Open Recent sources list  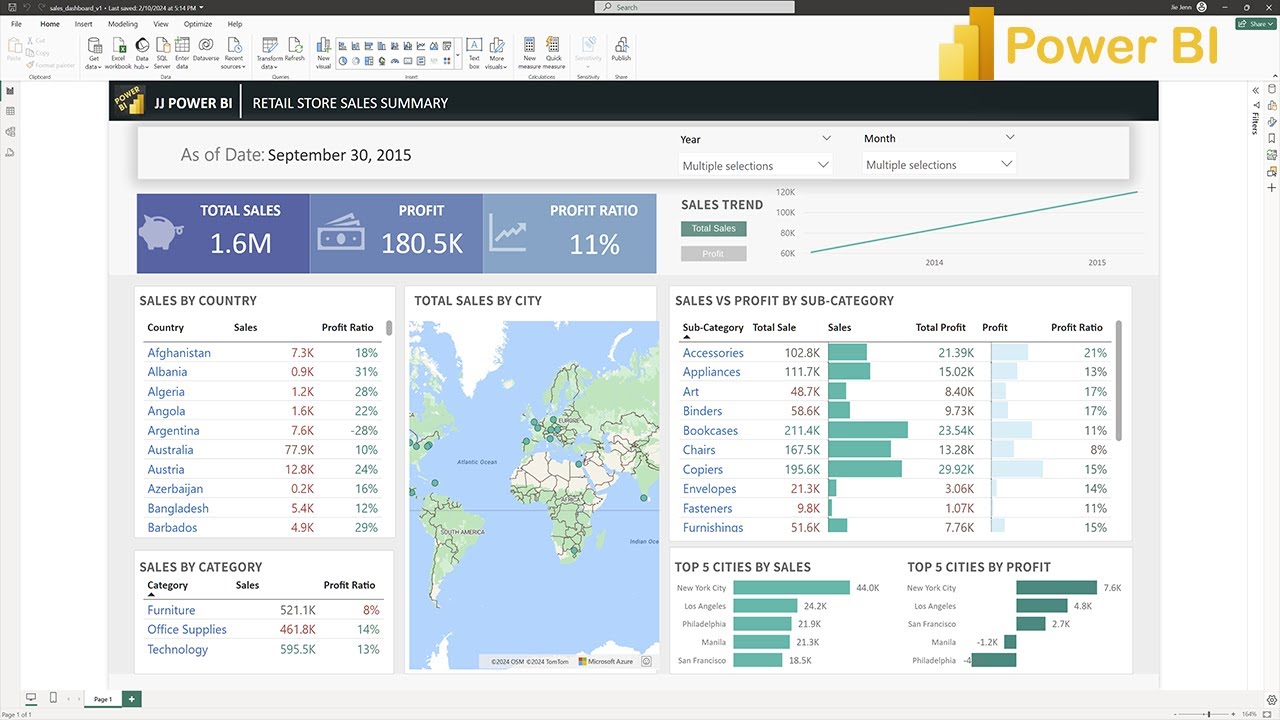click(x=233, y=53)
